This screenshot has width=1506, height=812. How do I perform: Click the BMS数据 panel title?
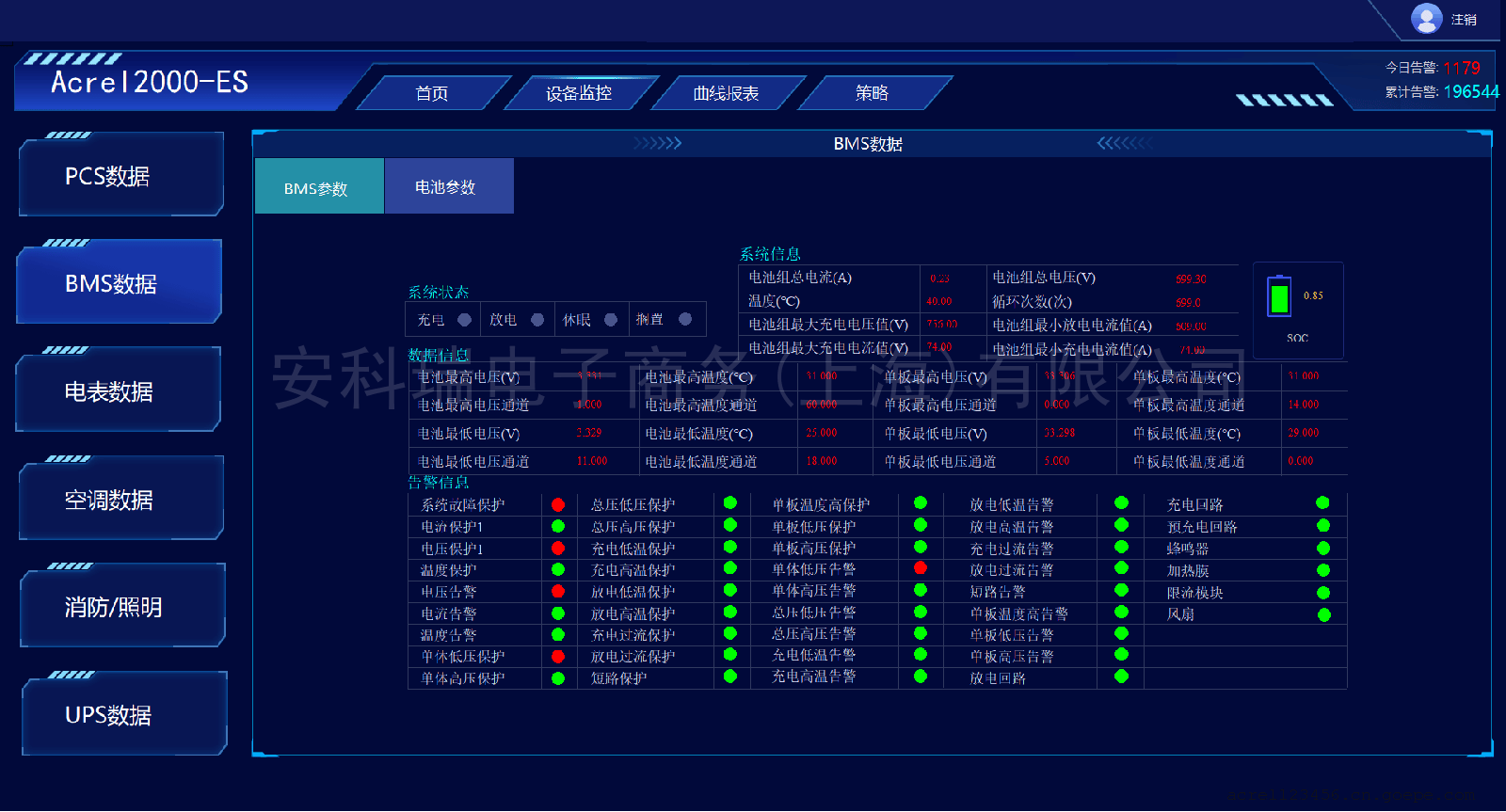868,144
